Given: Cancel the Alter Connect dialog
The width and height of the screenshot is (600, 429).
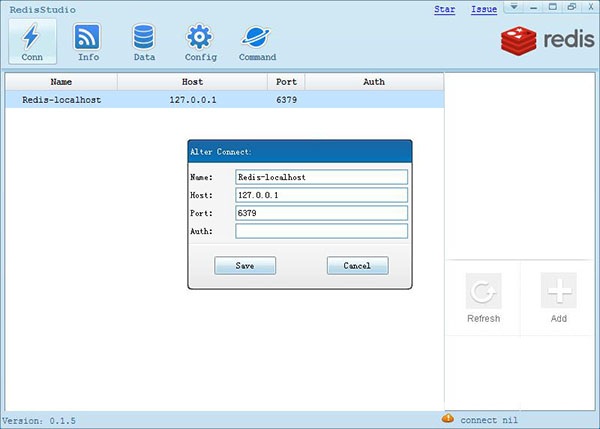Looking at the screenshot, I should click(357, 265).
